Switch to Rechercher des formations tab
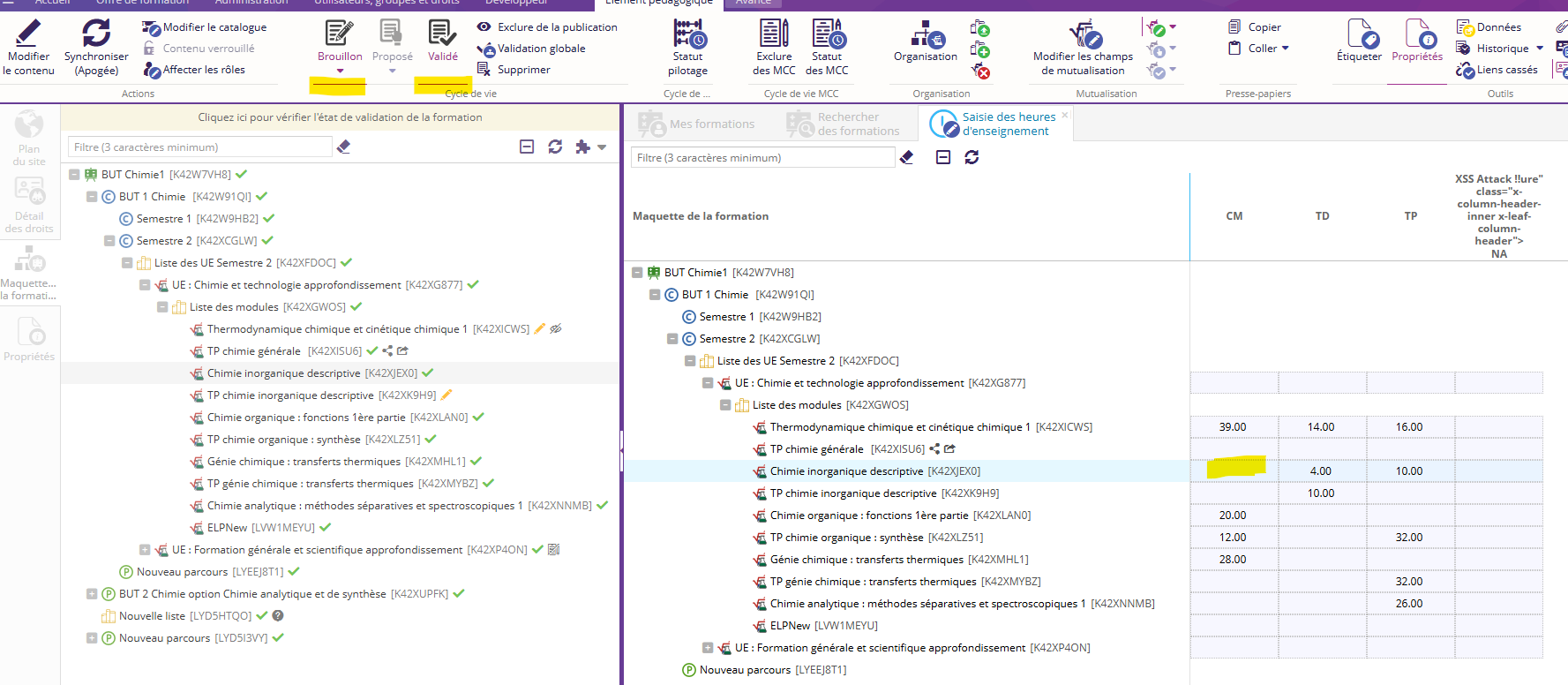The image size is (1568, 685). tap(844, 124)
